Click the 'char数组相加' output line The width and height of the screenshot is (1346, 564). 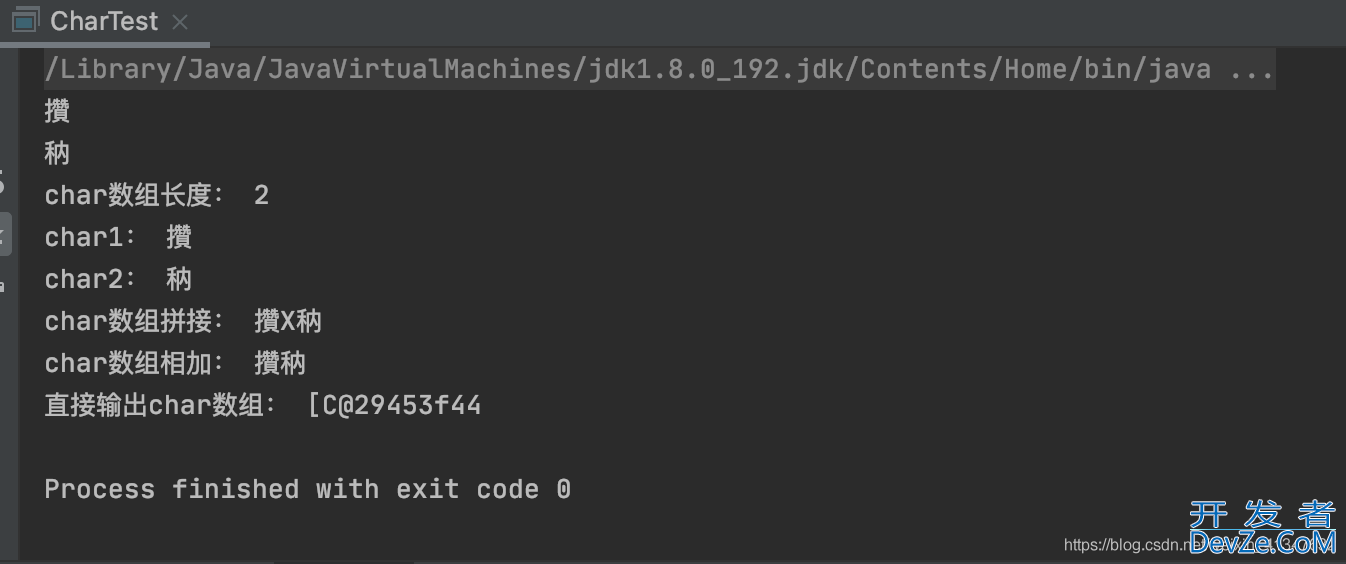tap(175, 363)
